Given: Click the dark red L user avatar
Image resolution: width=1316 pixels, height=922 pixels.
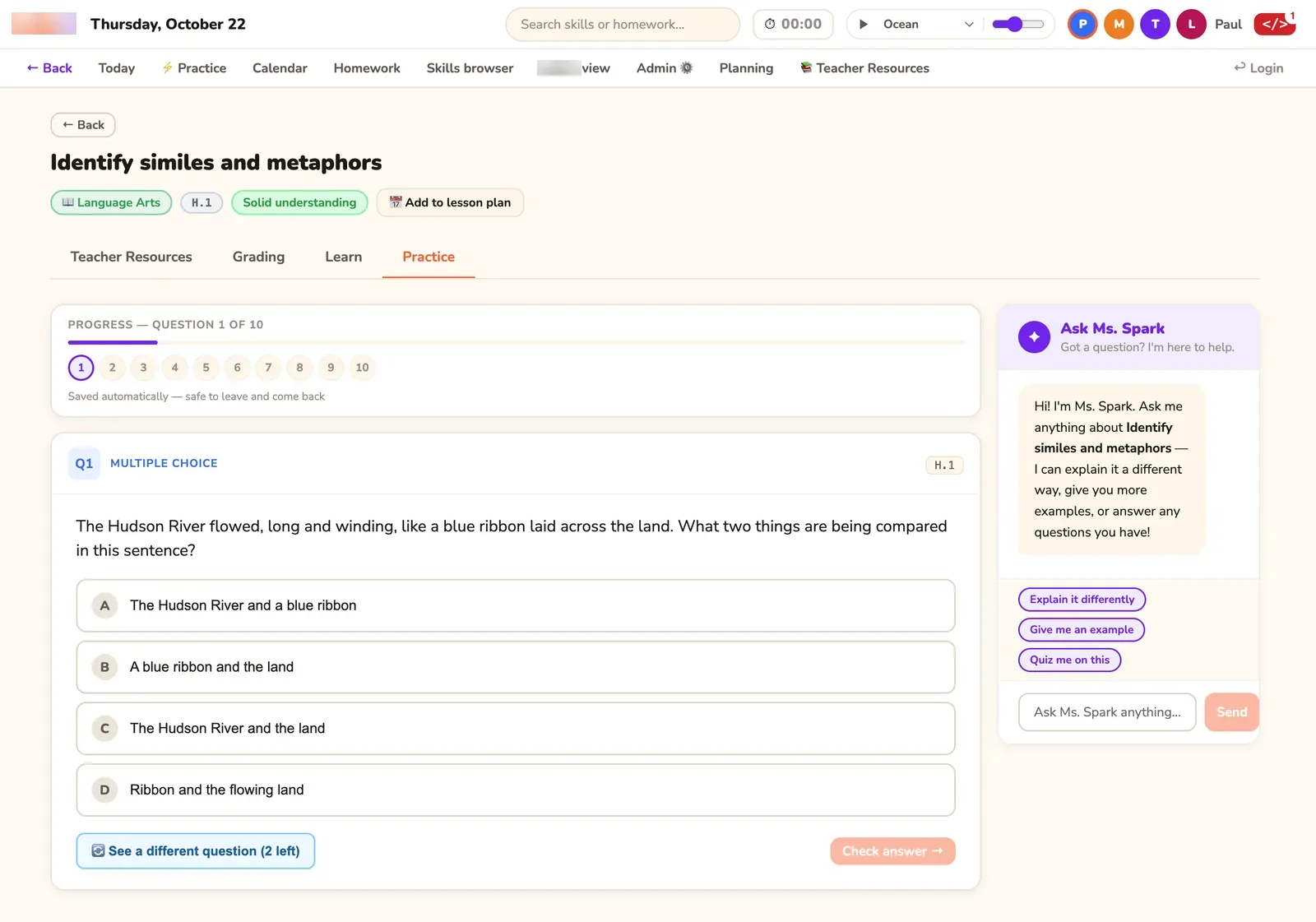Looking at the screenshot, I should point(1191,25).
